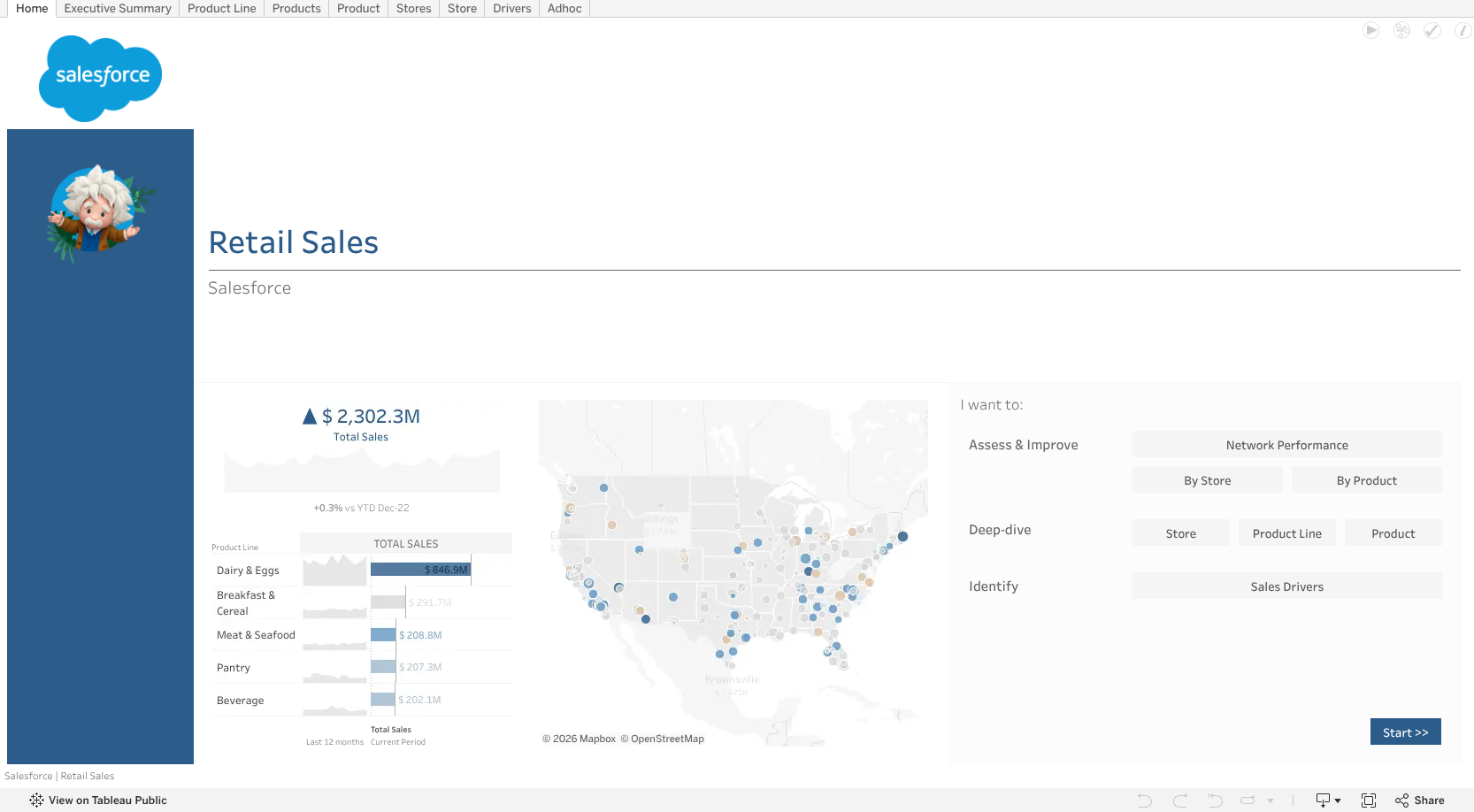Click the network nodes circle icon
1474x812 pixels.
pyautogui.click(x=1401, y=30)
